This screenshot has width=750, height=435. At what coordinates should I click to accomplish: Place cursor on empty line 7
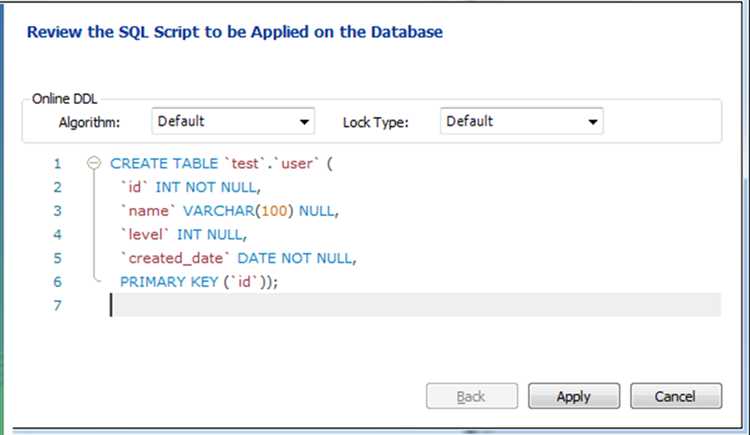tap(400, 306)
